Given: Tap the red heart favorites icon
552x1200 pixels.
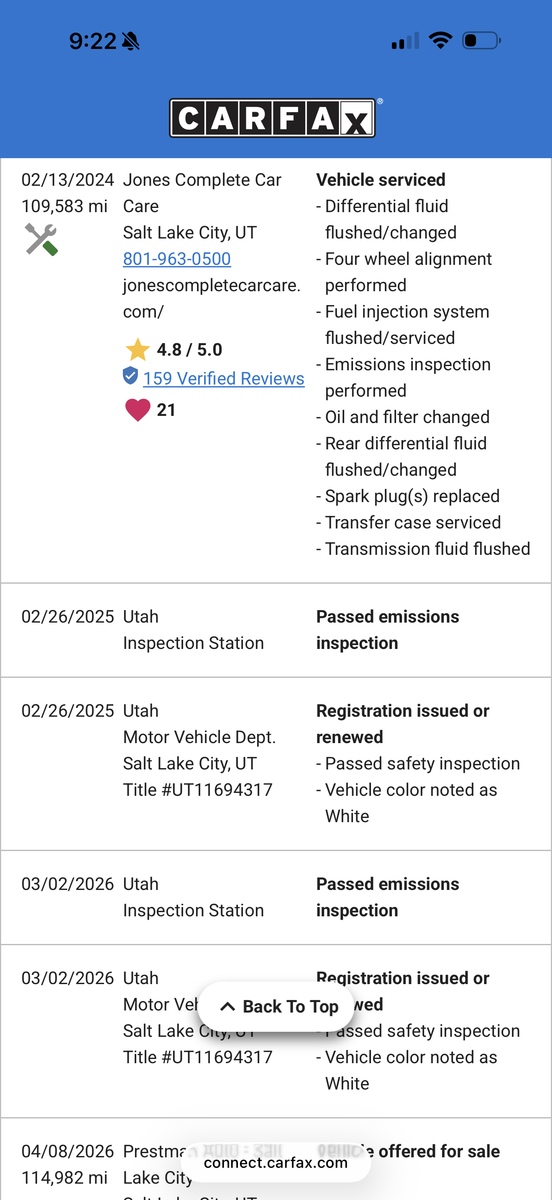Looking at the screenshot, I should click(137, 410).
